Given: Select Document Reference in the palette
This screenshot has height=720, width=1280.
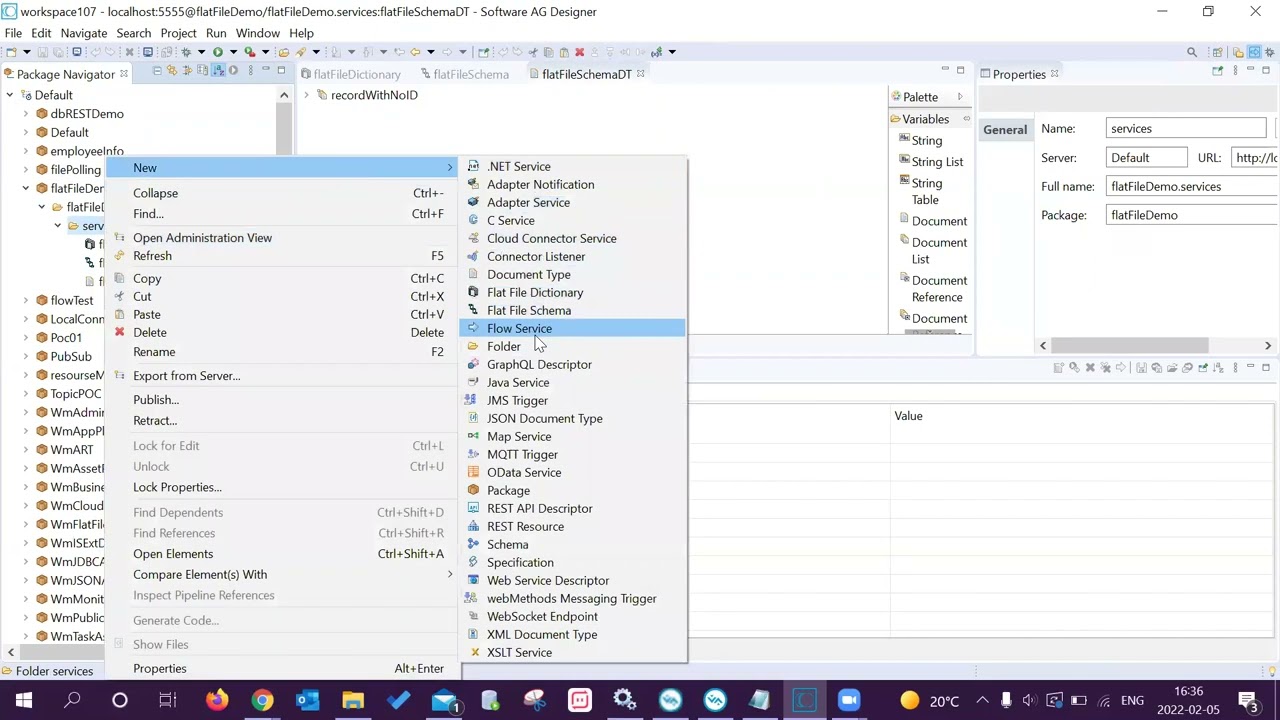Looking at the screenshot, I should pyautogui.click(x=932, y=288).
